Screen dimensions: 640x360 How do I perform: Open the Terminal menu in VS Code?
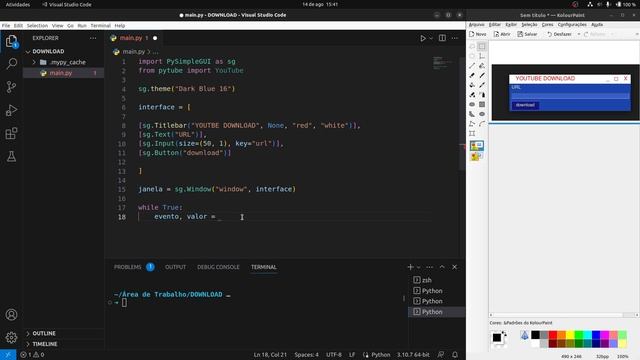click(x=100, y=26)
